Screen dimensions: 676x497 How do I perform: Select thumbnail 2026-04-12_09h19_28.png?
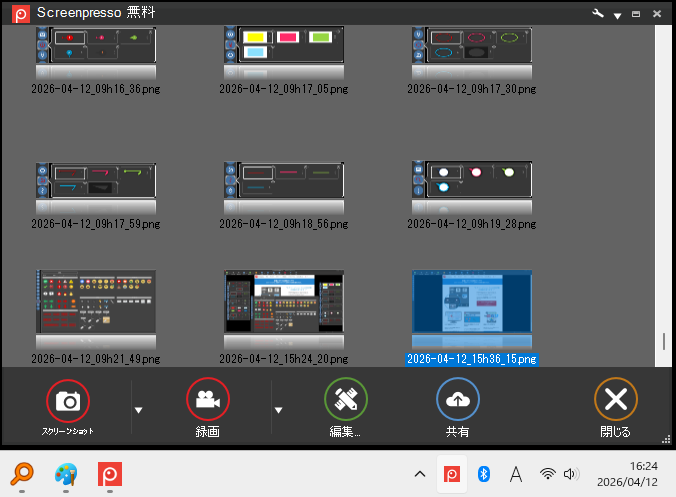point(472,187)
